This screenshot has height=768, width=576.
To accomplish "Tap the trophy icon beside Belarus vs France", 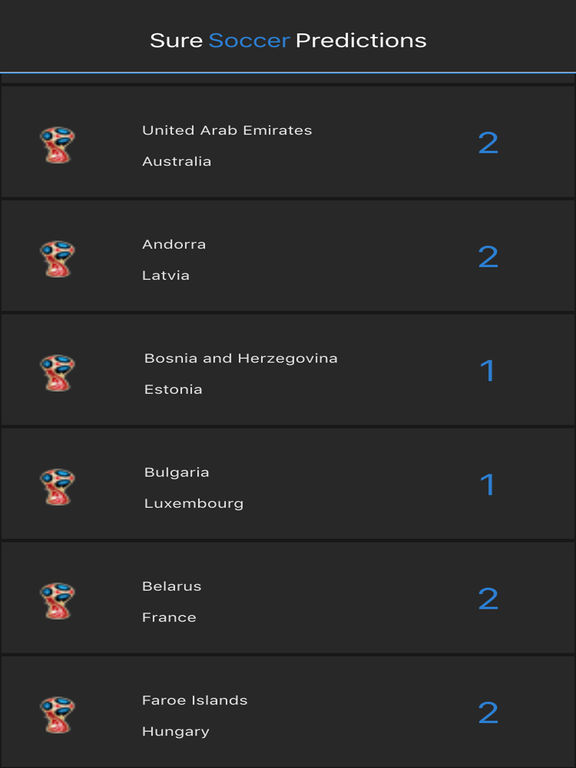I will [57, 601].
